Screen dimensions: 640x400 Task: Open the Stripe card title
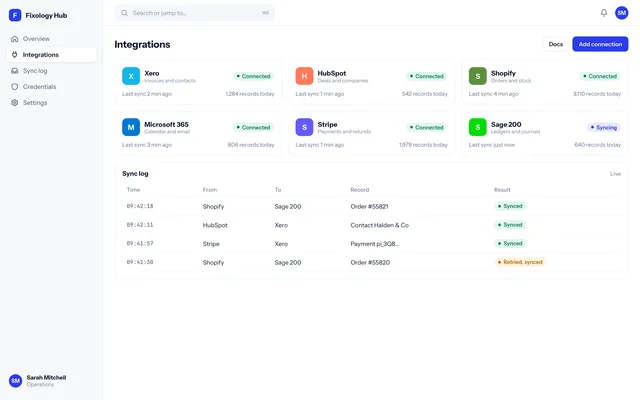click(x=327, y=124)
